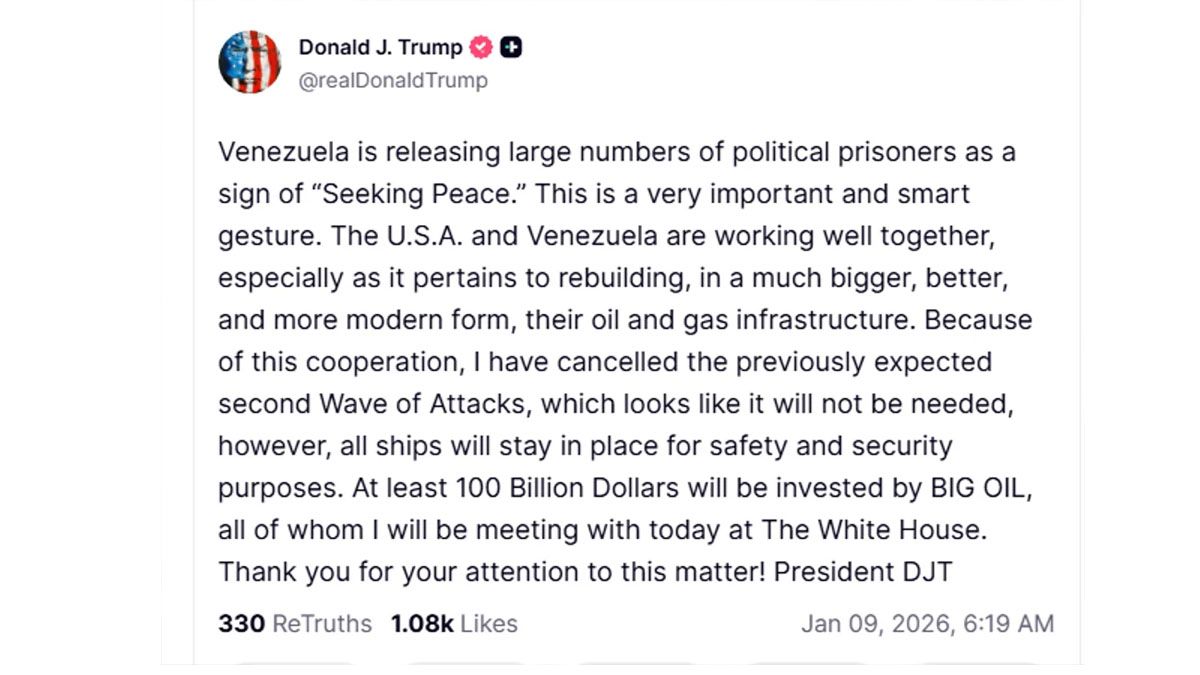Click the post body text to open the thread

tap(620, 362)
